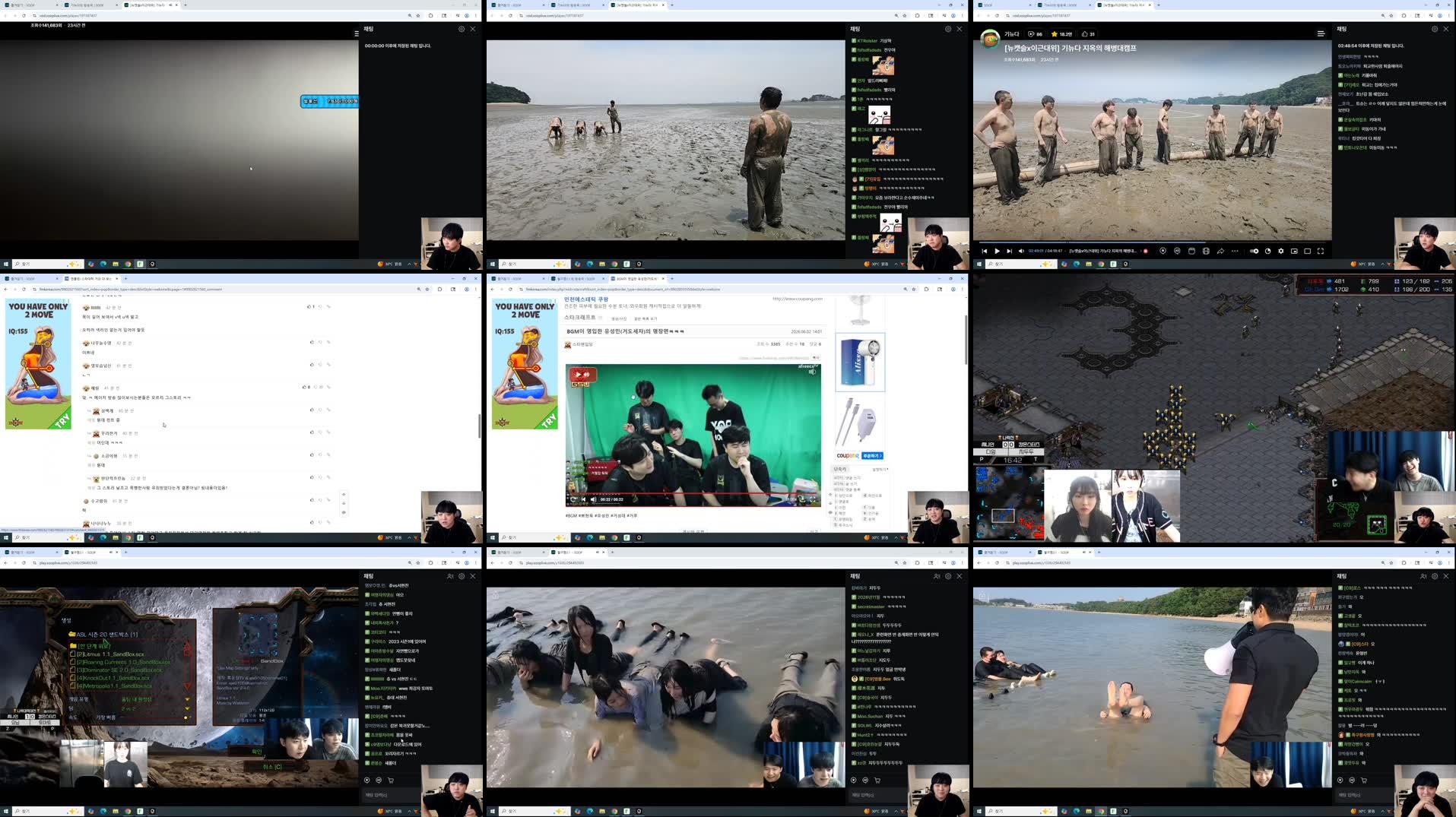Click the sleep timer icon in beach lineup player
The width and height of the screenshot is (1456, 817).
click(x=1267, y=251)
